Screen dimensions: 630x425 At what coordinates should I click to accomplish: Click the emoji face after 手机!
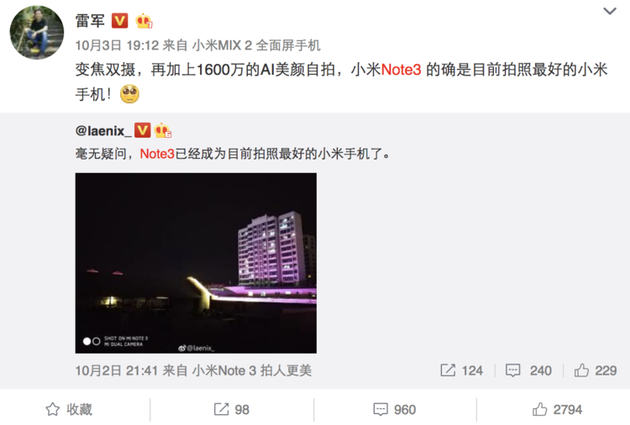[x=129, y=94]
